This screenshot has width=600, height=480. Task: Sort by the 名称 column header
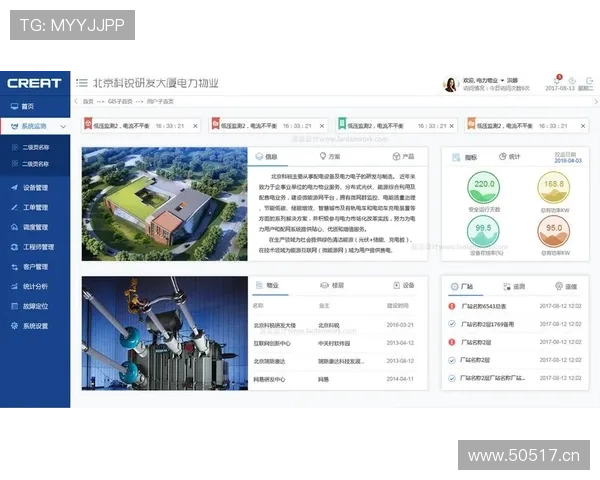(x=258, y=305)
